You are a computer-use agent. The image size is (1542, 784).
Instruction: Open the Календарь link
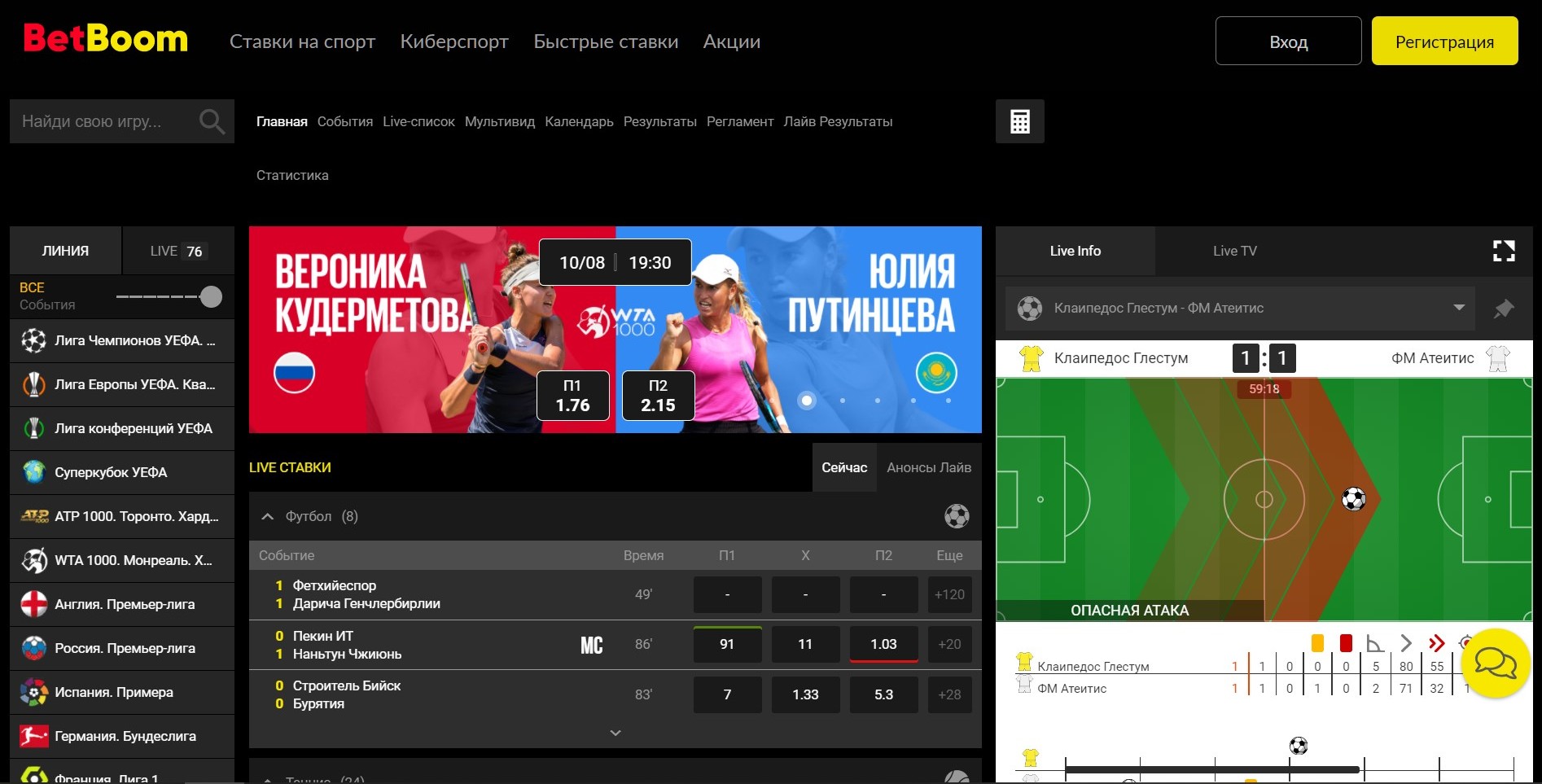pyautogui.click(x=579, y=121)
